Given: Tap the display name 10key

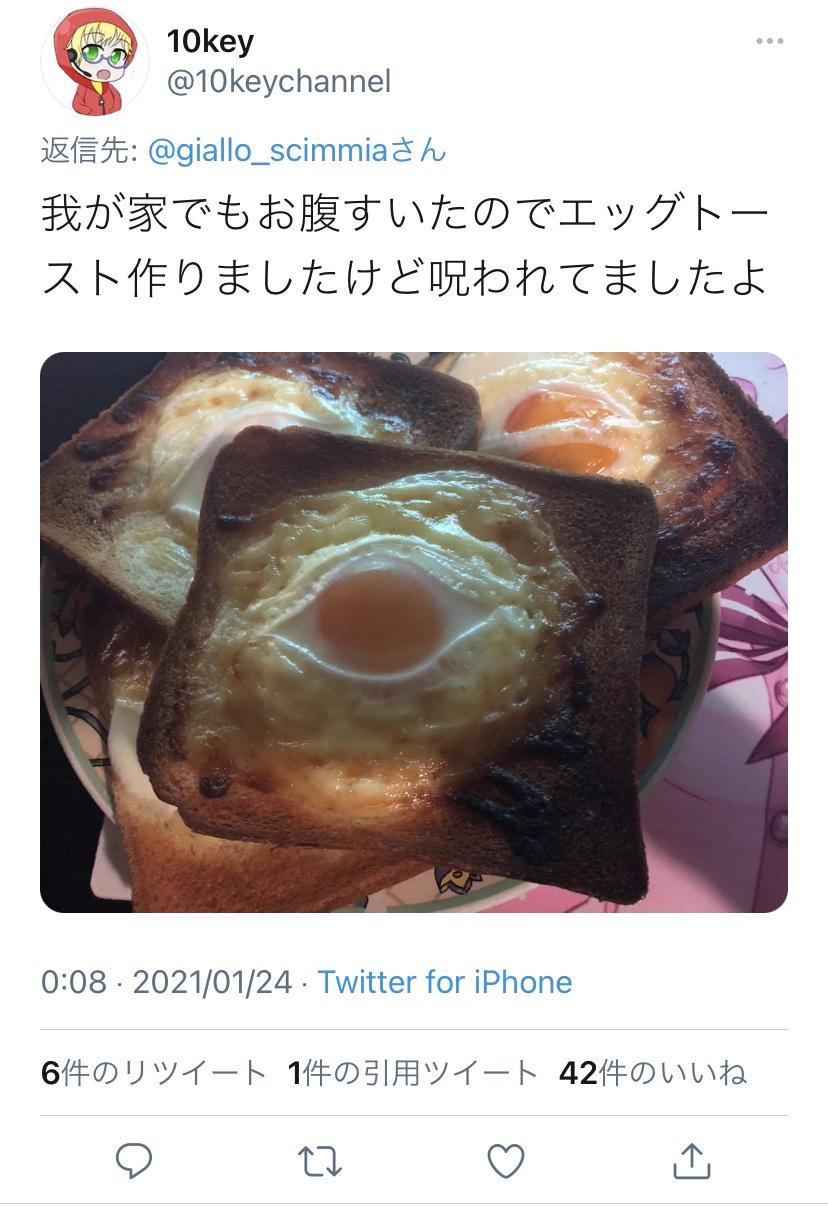Looking at the screenshot, I should point(210,42).
